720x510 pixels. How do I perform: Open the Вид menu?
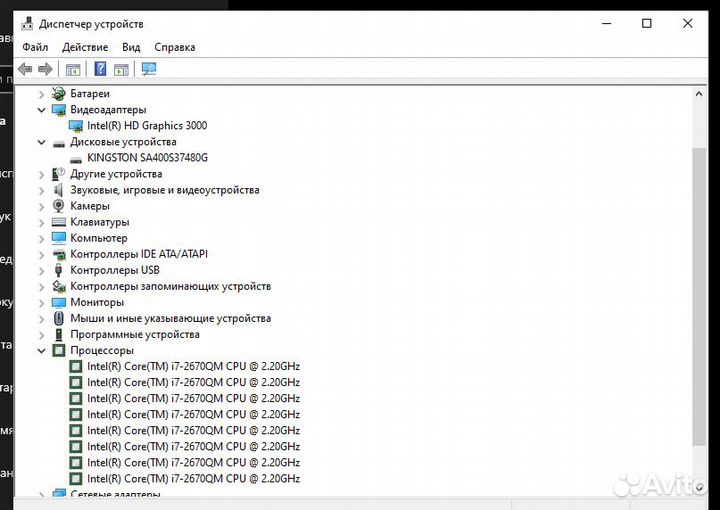(x=131, y=47)
